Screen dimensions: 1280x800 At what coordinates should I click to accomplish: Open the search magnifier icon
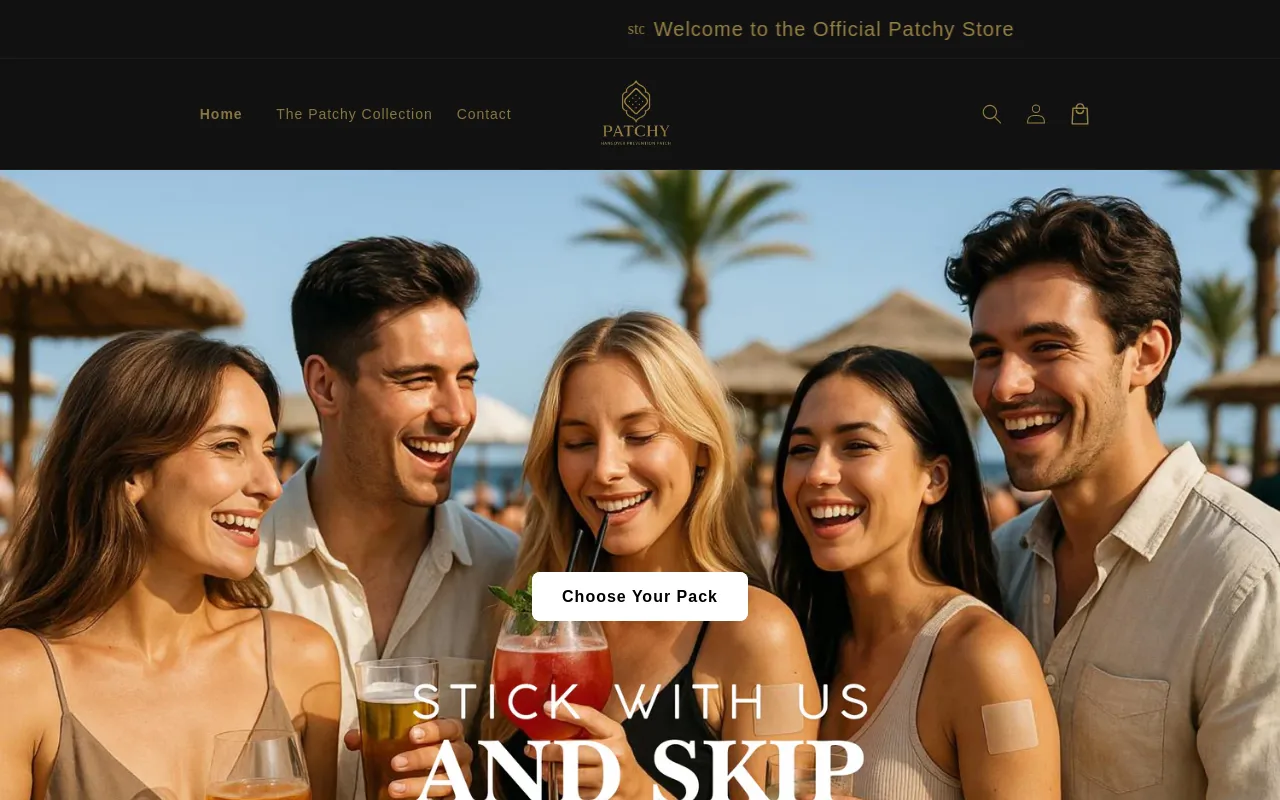click(991, 114)
